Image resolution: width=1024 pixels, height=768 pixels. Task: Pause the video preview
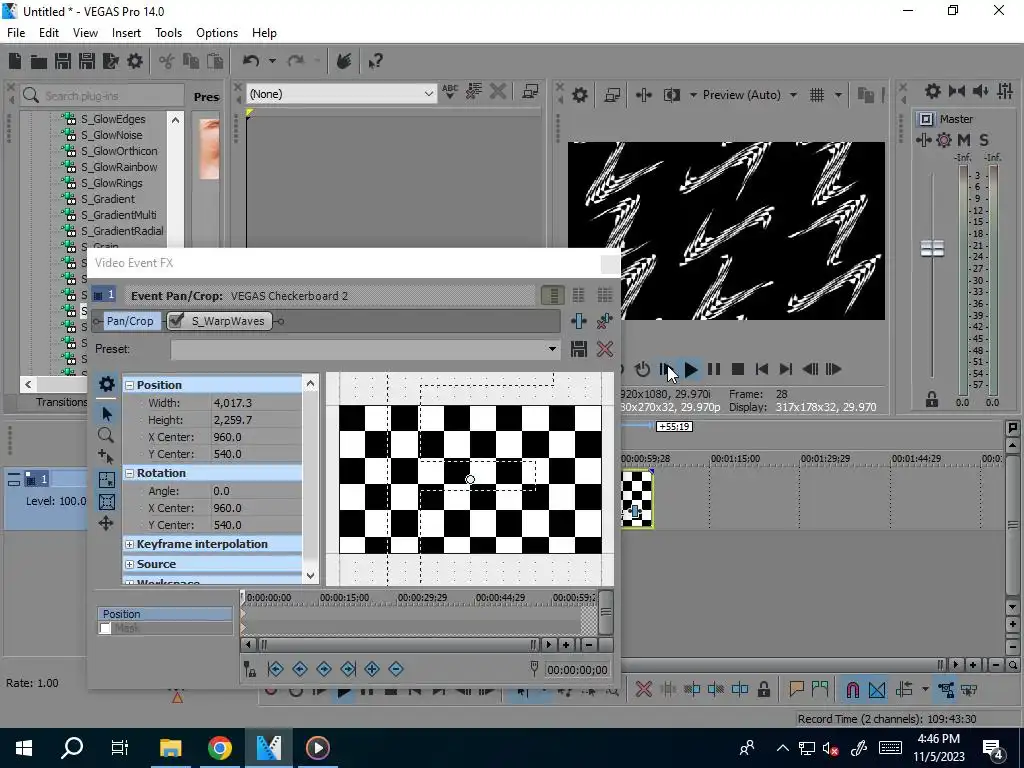coord(714,370)
